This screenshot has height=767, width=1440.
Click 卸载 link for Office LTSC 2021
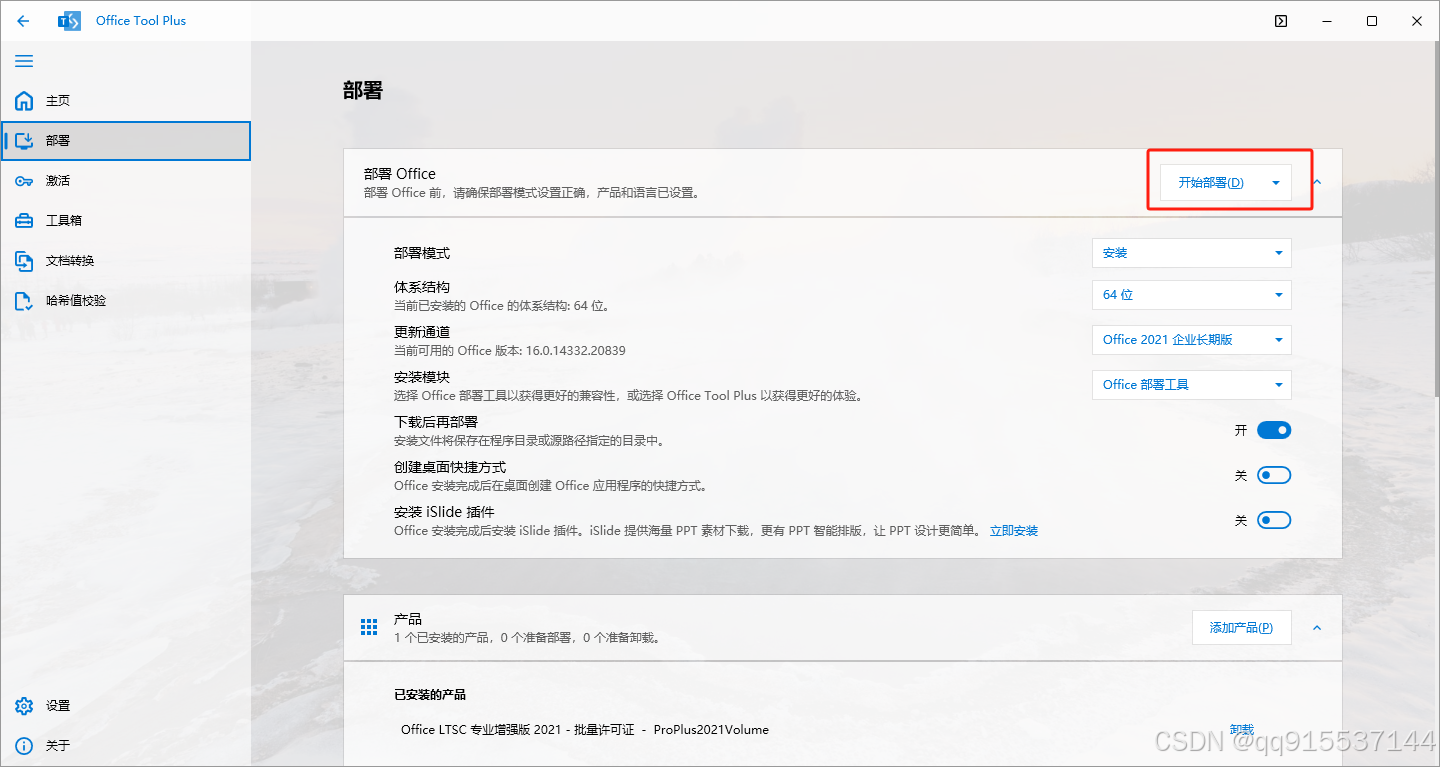click(1242, 730)
